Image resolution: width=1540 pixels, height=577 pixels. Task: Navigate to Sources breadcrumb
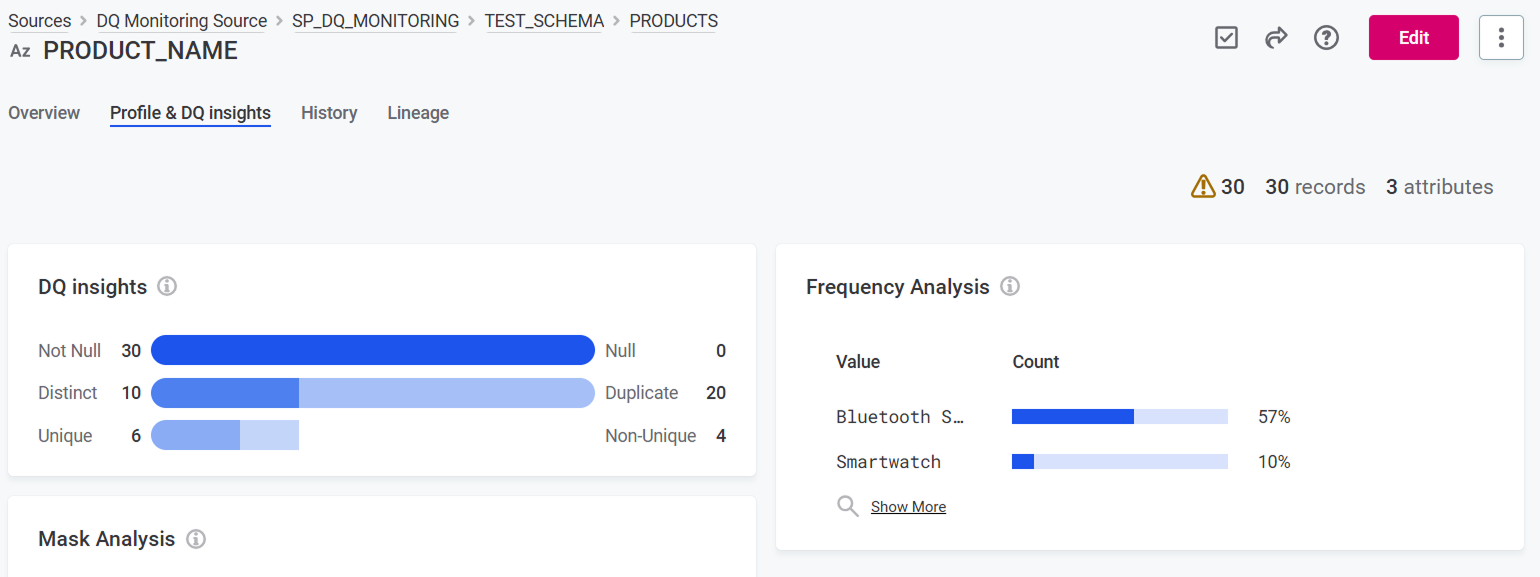point(40,21)
